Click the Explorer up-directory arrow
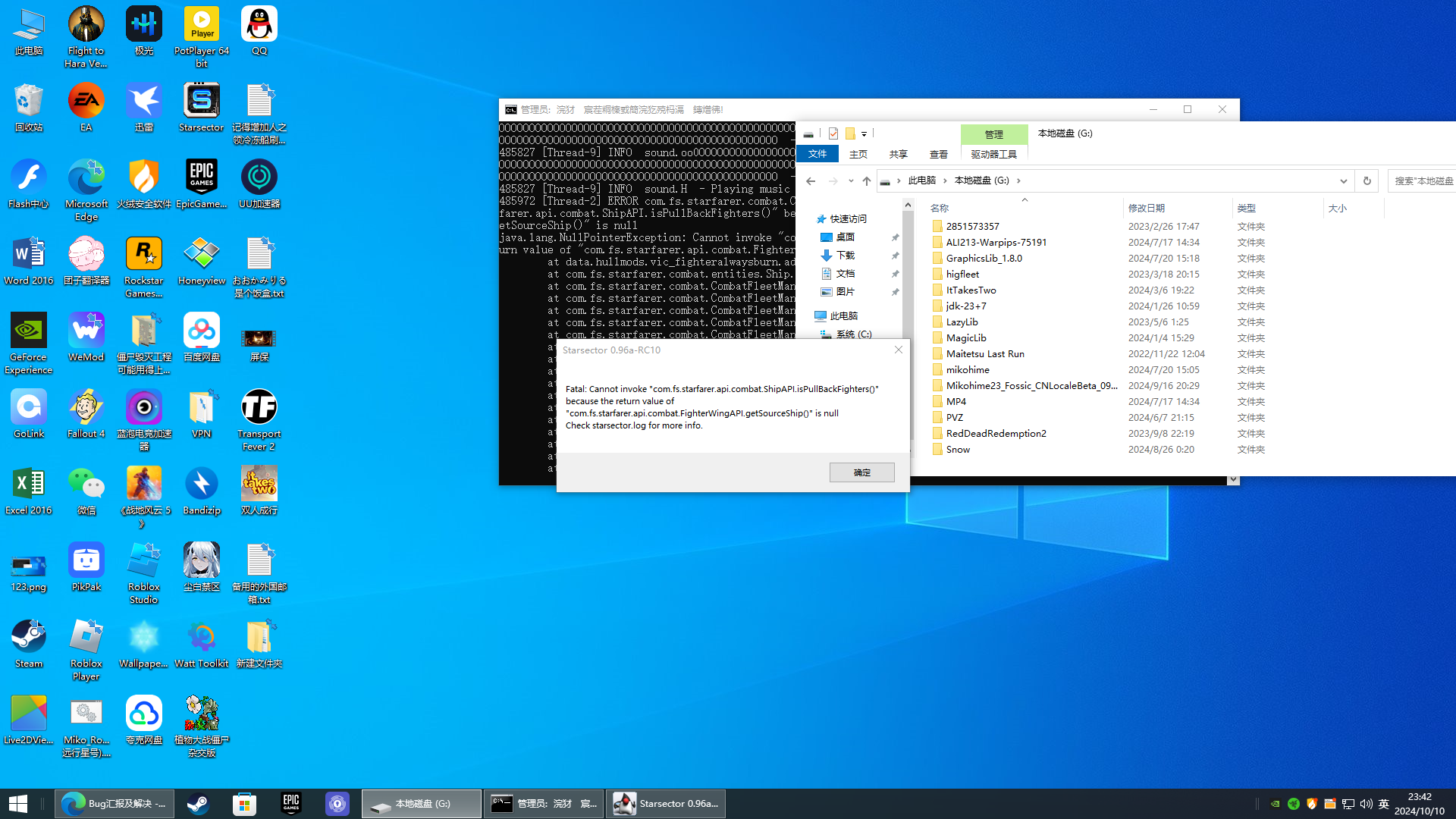This screenshot has width=1456, height=819. click(x=867, y=180)
